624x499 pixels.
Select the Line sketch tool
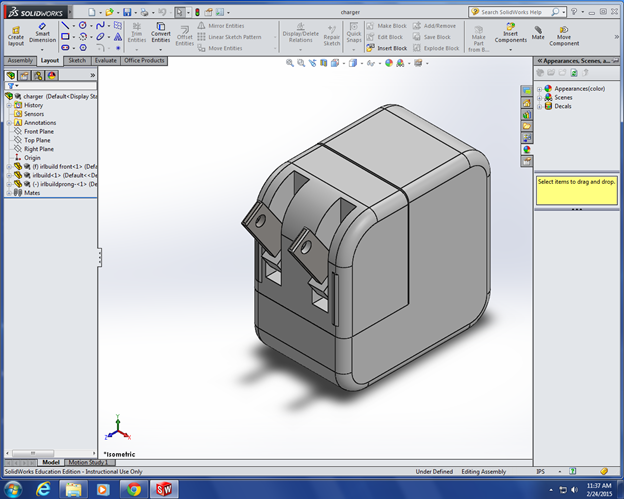[x=65, y=25]
